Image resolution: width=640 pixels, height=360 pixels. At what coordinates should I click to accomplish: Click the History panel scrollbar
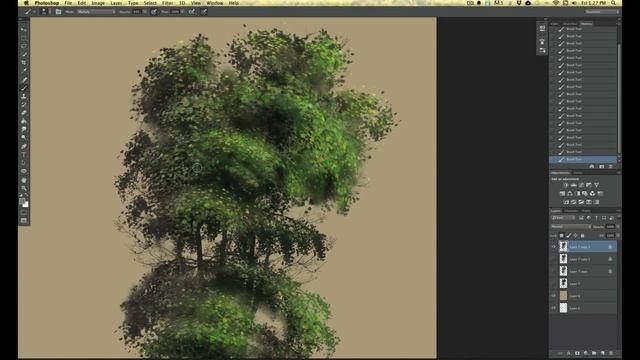[619, 98]
